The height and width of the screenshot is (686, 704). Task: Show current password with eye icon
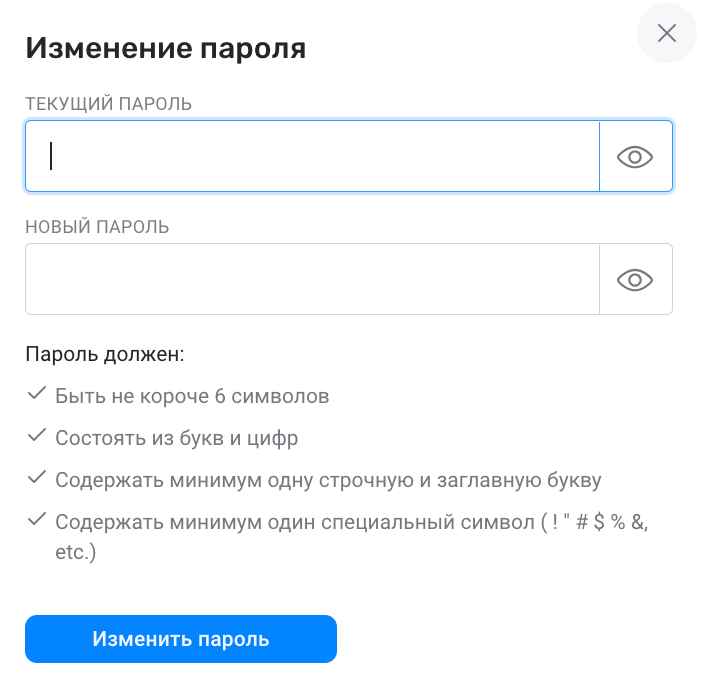[635, 157]
